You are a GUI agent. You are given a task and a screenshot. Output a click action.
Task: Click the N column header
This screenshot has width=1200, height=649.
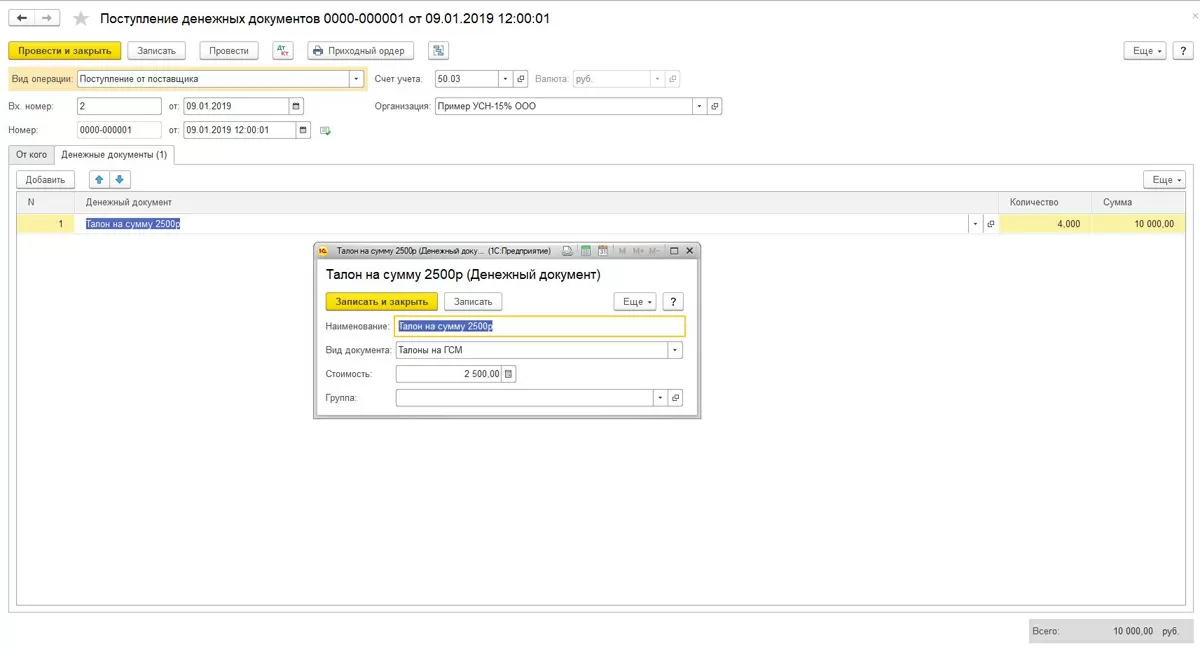click(48, 202)
